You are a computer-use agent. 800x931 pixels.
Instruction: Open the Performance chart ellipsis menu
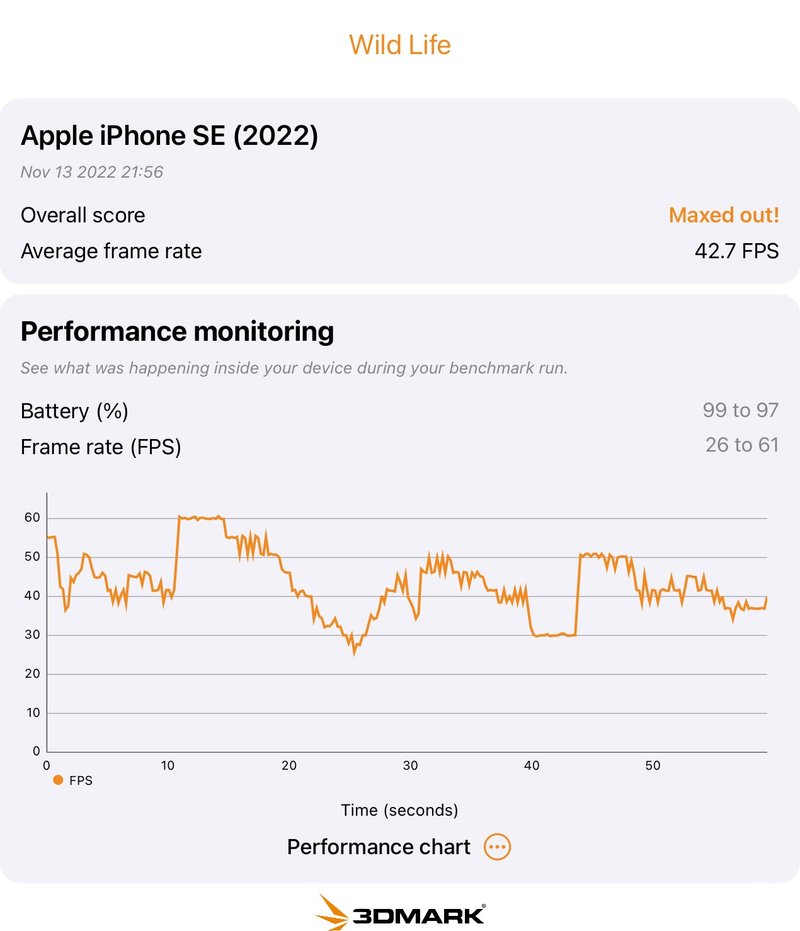[x=497, y=847]
